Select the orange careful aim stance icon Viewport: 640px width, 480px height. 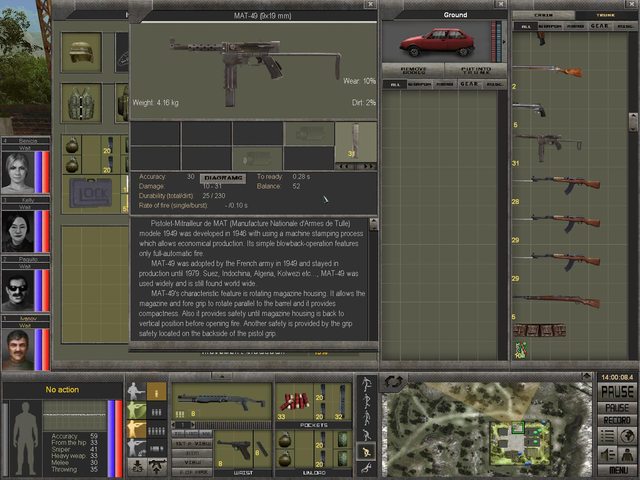click(x=136, y=429)
